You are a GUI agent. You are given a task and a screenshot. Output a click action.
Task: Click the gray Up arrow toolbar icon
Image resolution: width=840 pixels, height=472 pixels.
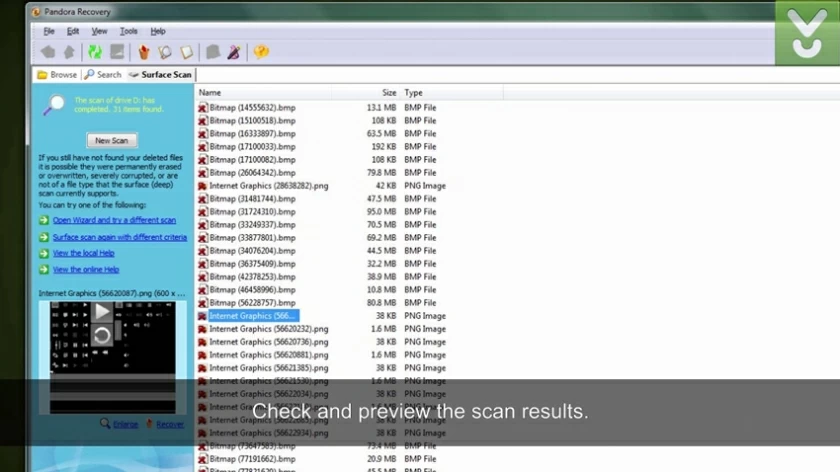click(69, 52)
